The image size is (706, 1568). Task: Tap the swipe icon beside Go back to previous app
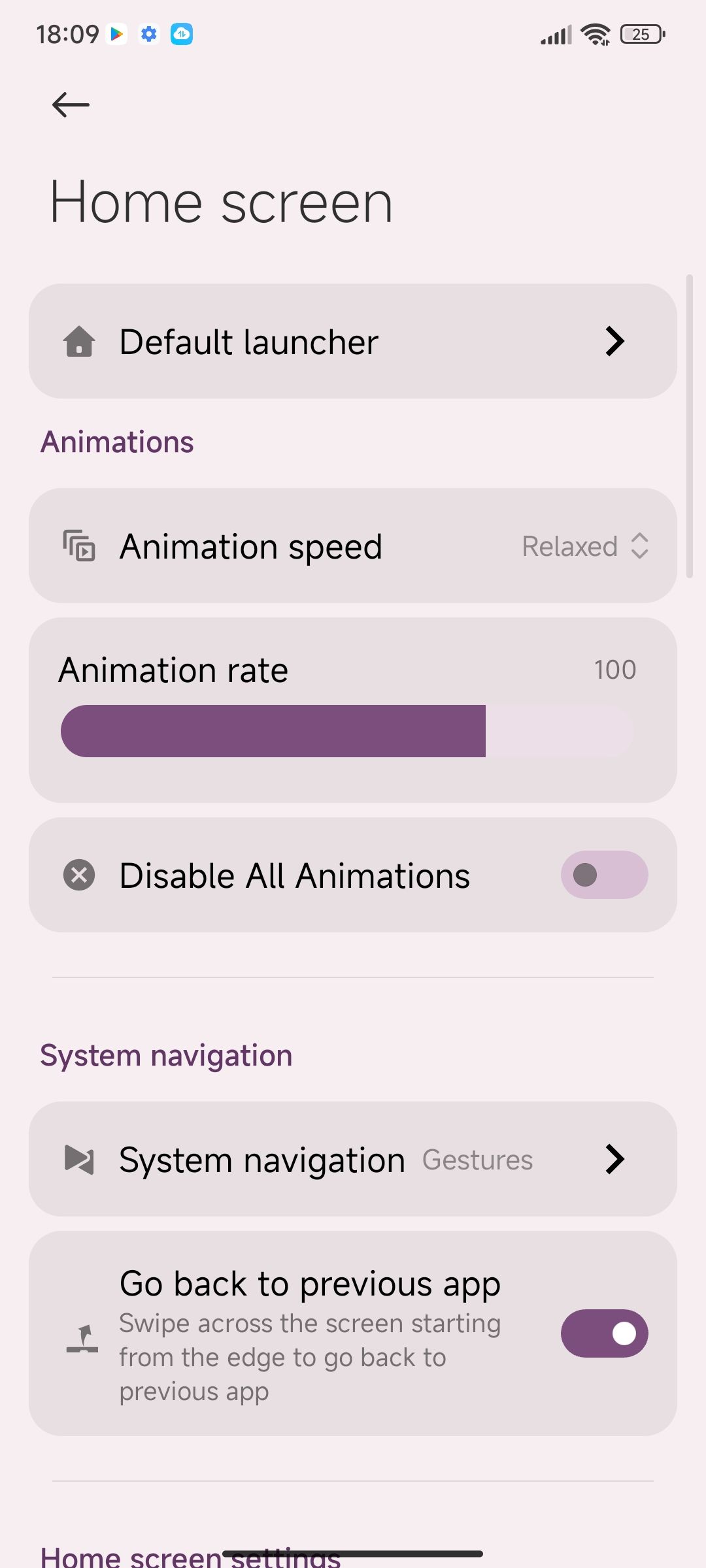pyautogui.click(x=82, y=1339)
